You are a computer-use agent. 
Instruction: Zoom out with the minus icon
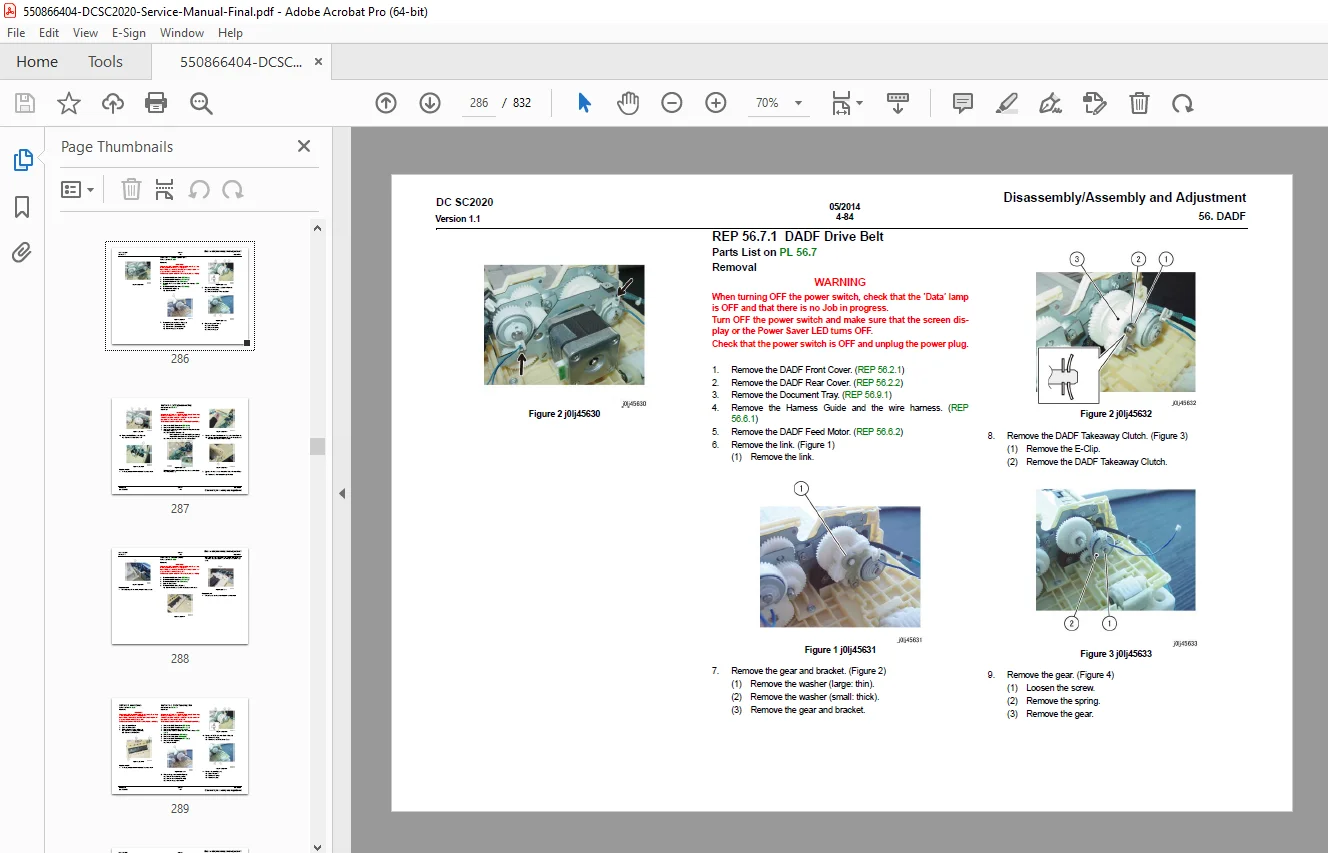[x=672, y=103]
